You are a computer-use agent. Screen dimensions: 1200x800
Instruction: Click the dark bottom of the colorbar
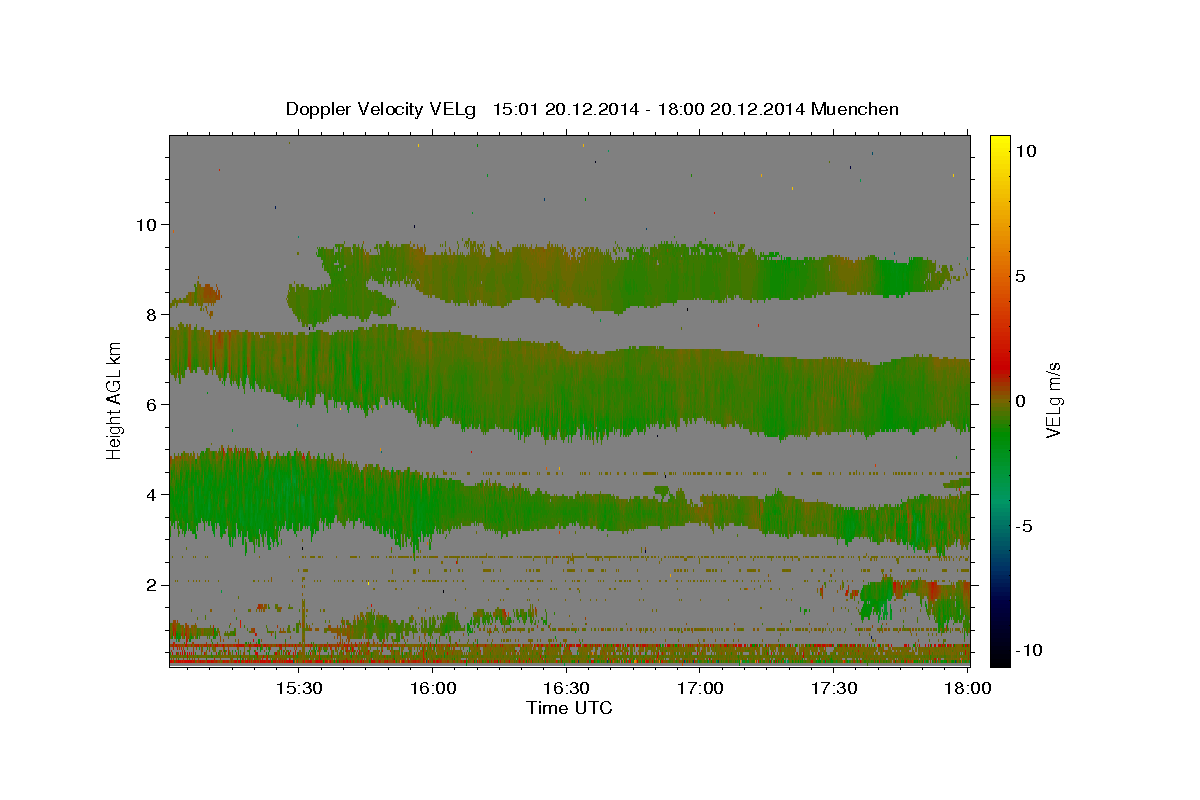[1000, 650]
